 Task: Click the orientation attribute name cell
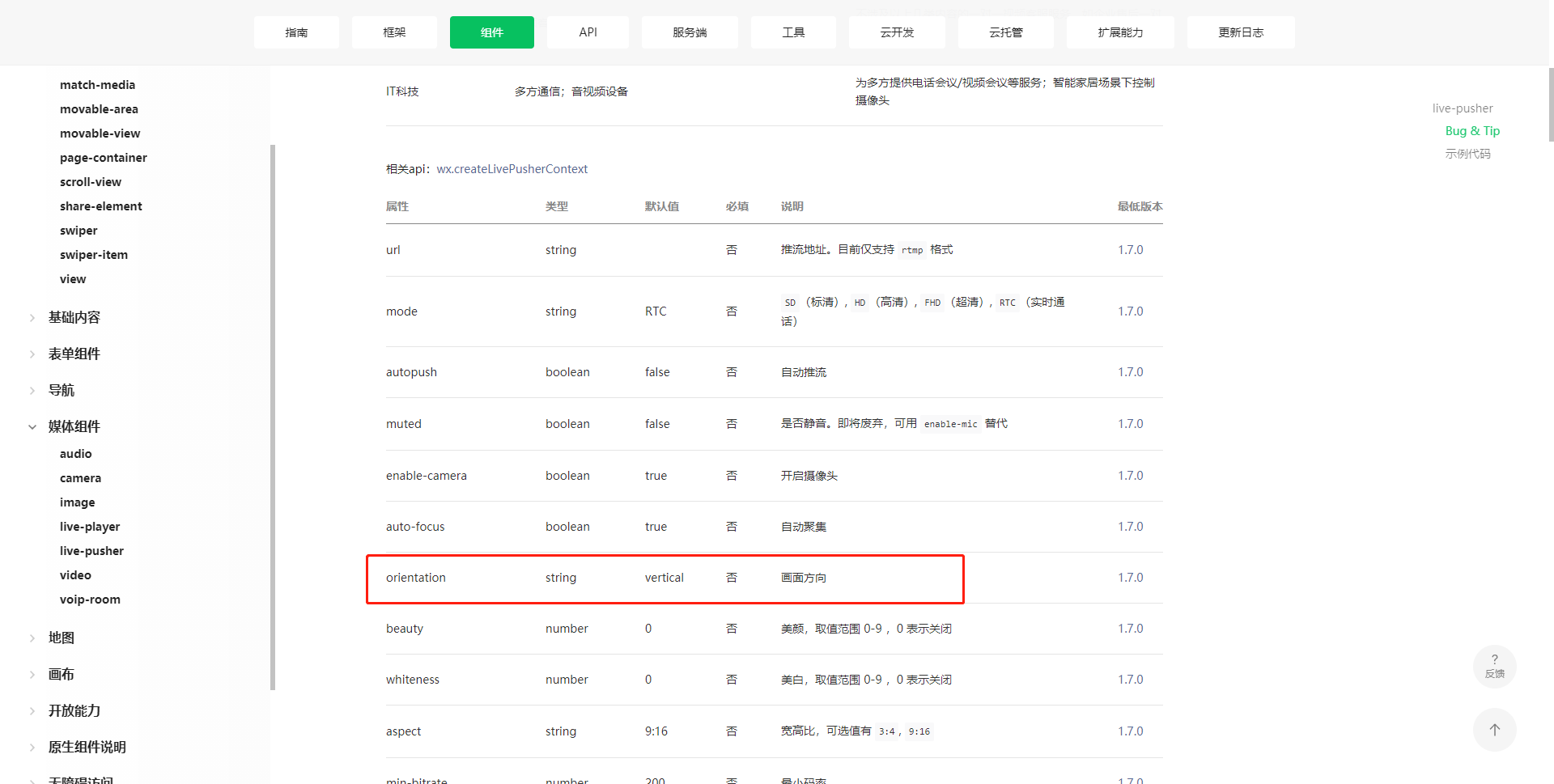click(415, 578)
